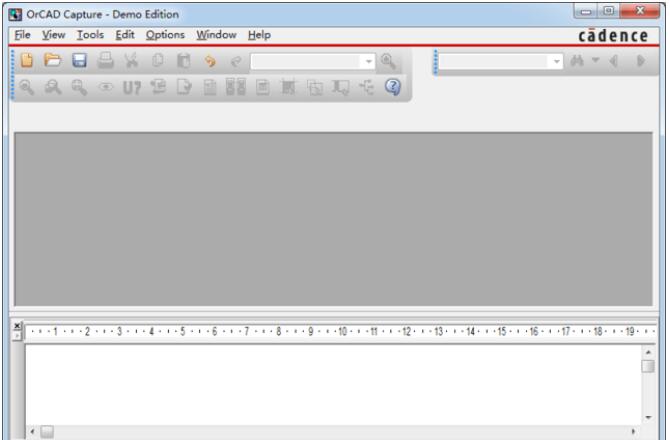Click the Cross Reference double-page icon
Viewport: 670px width, 440px height.
click(x=236, y=87)
